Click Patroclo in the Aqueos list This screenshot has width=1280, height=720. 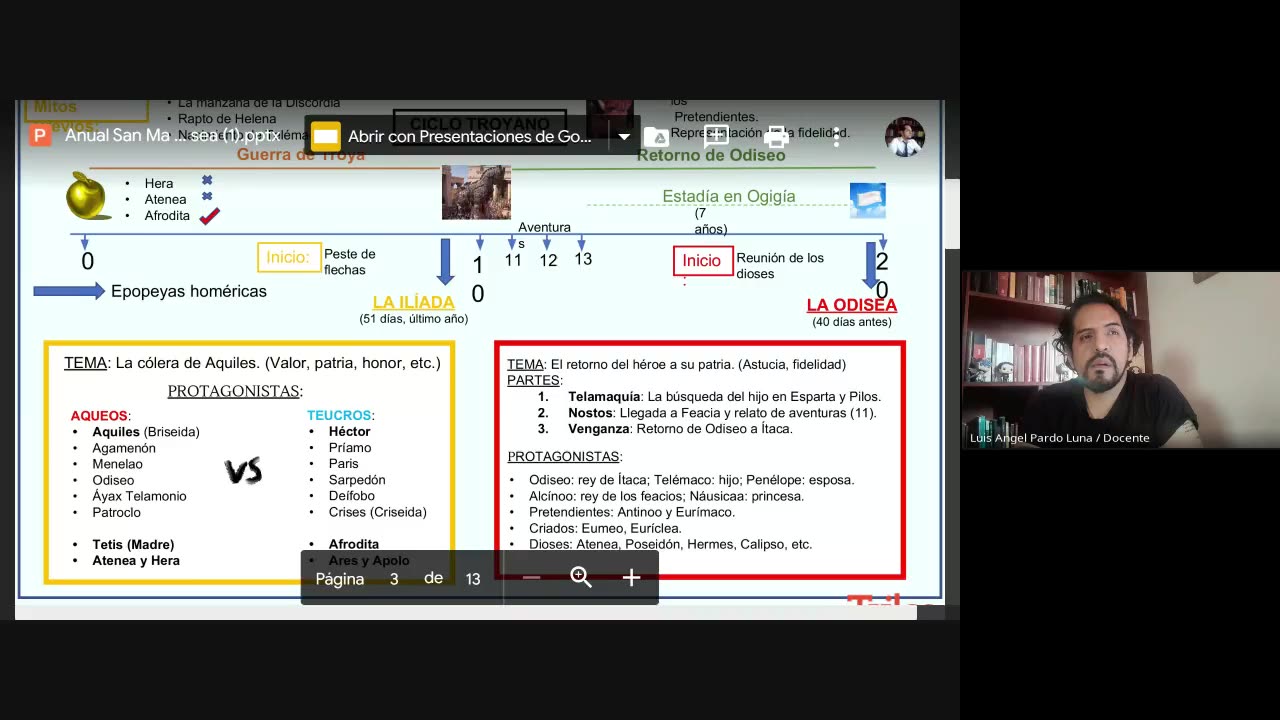[116, 512]
